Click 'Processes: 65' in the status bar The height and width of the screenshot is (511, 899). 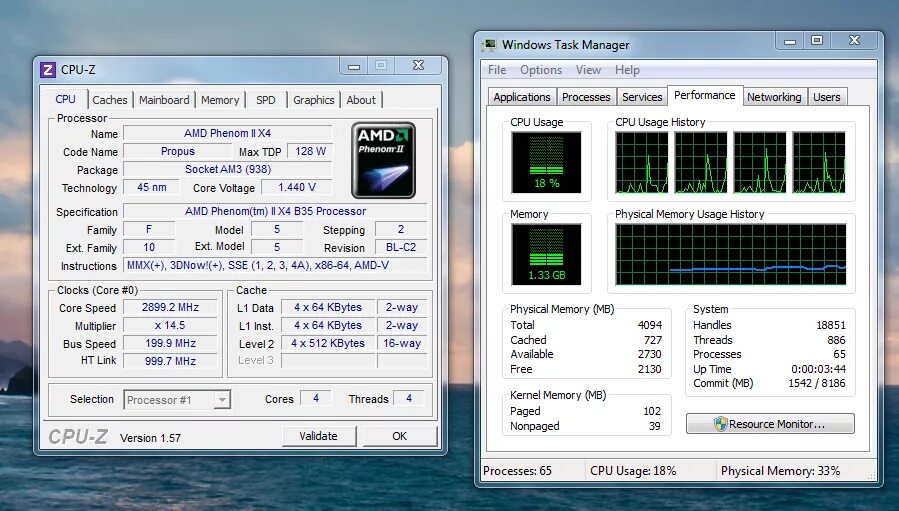click(x=517, y=471)
